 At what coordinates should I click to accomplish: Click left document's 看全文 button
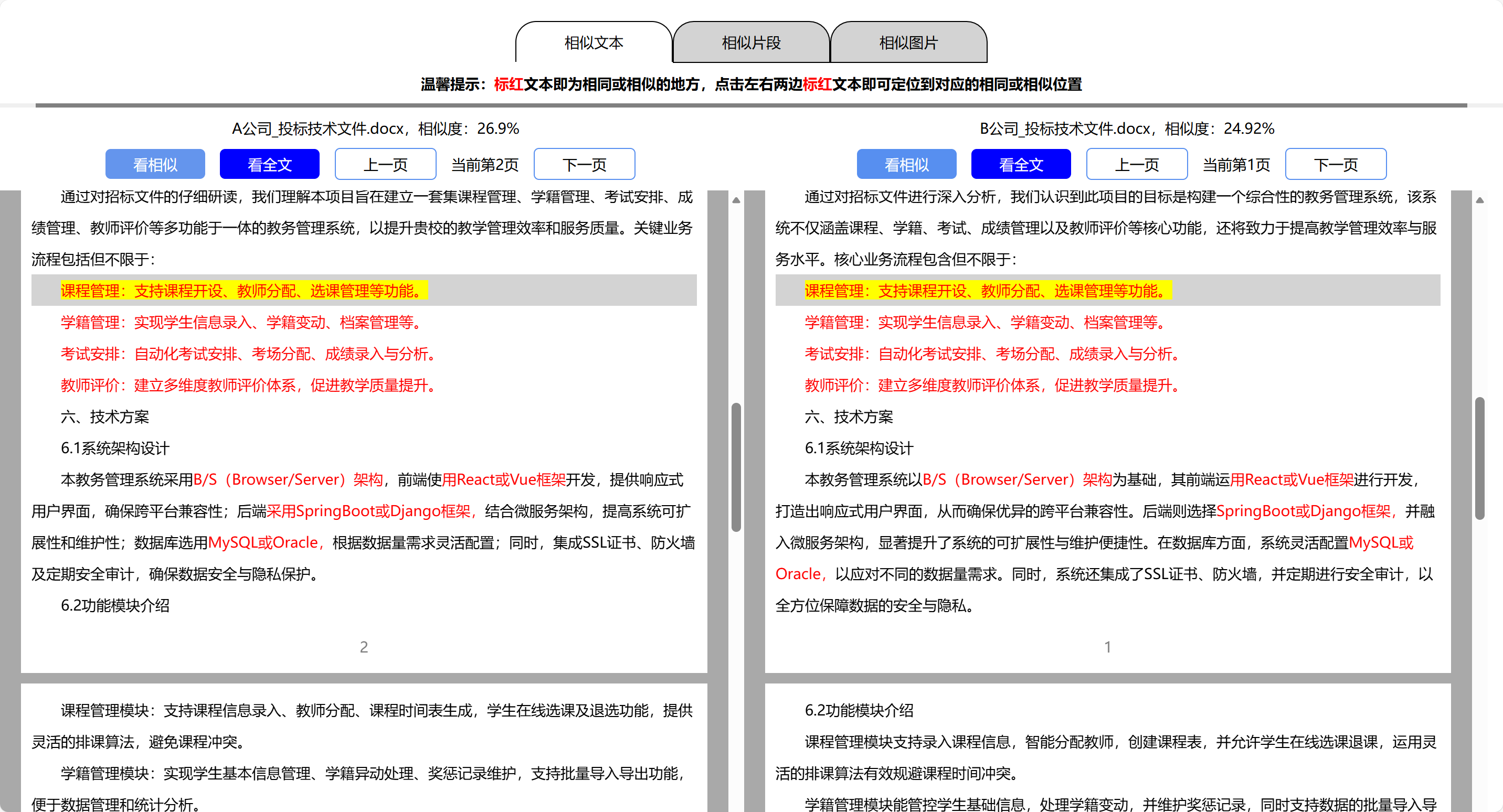tap(270, 165)
